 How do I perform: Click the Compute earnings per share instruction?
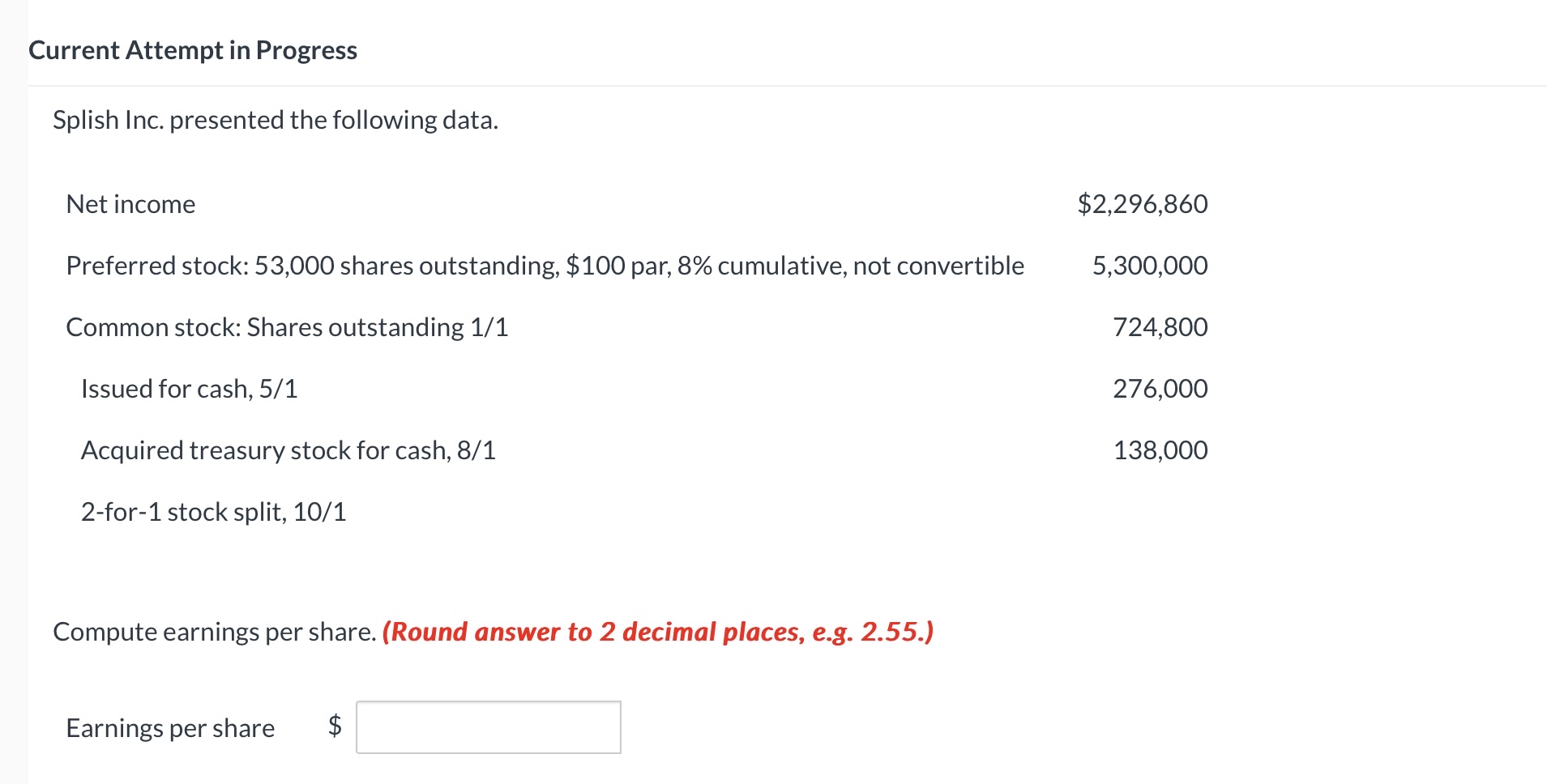(215, 632)
